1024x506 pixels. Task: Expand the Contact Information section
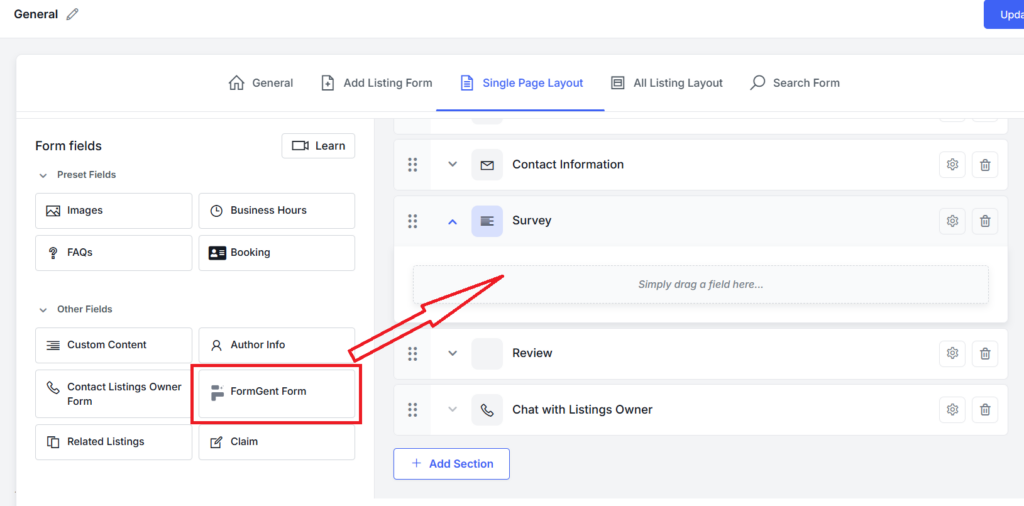[452, 165]
